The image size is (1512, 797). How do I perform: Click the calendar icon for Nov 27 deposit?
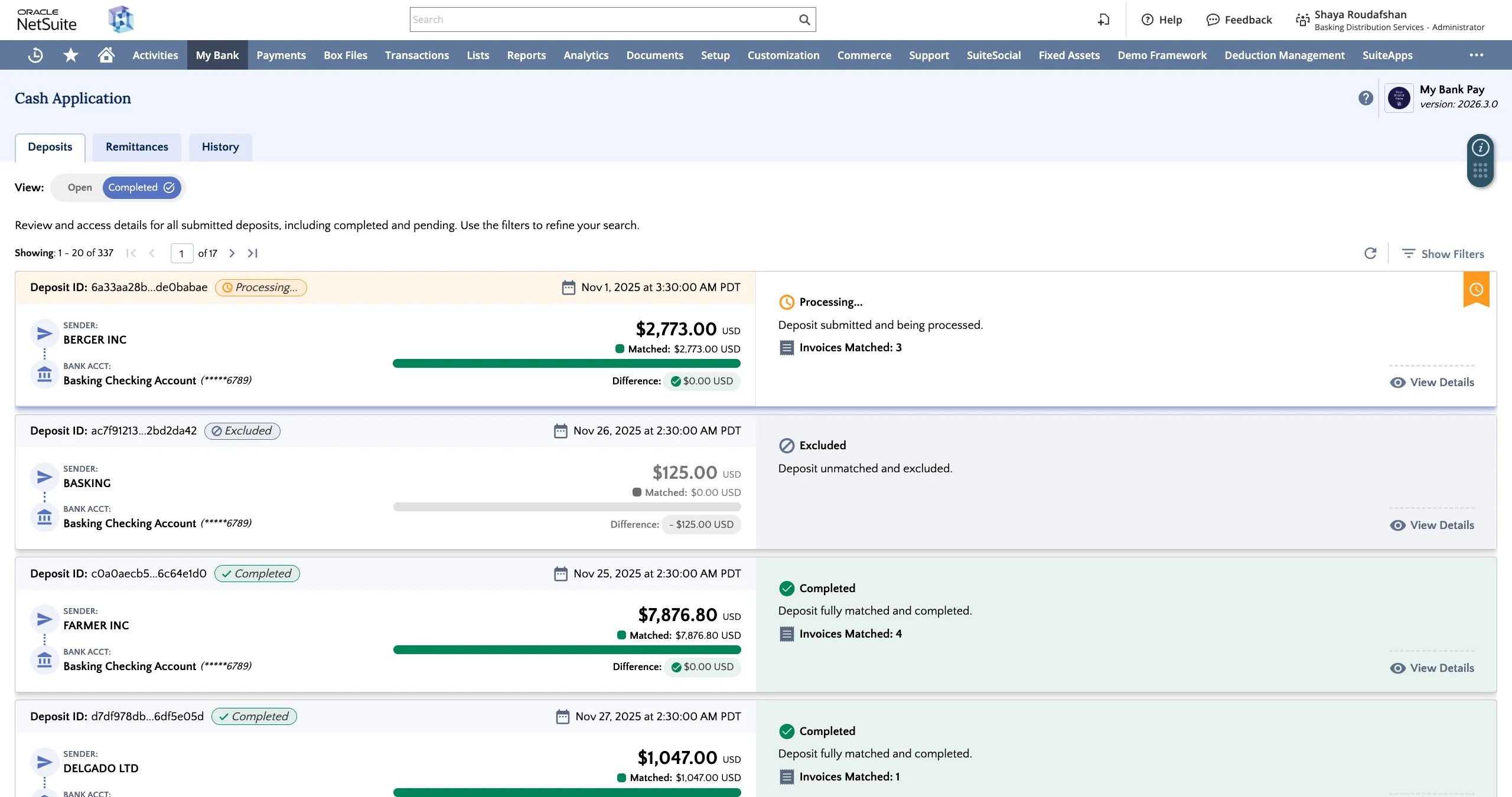tap(562, 717)
